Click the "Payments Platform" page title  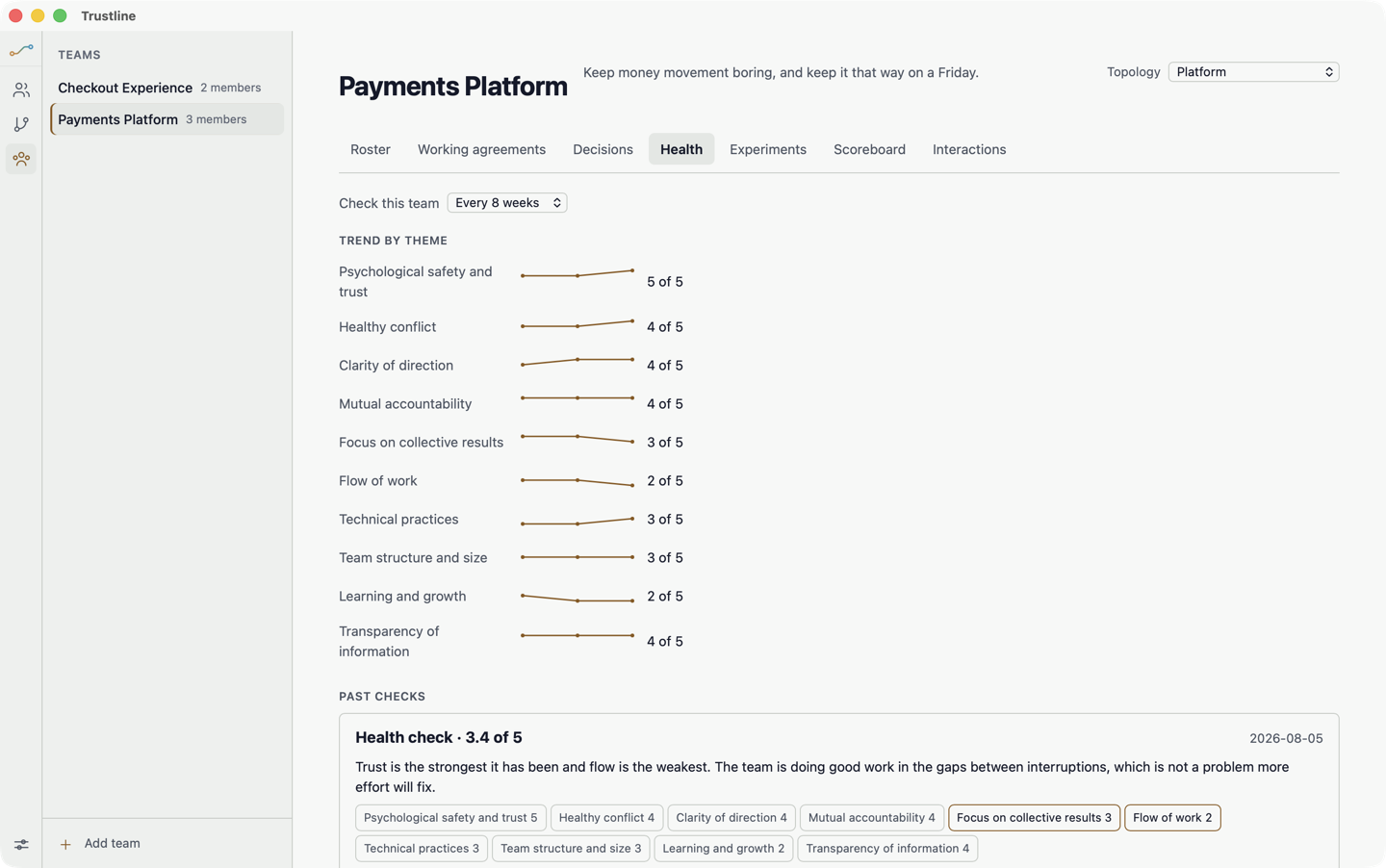pyautogui.click(x=453, y=87)
